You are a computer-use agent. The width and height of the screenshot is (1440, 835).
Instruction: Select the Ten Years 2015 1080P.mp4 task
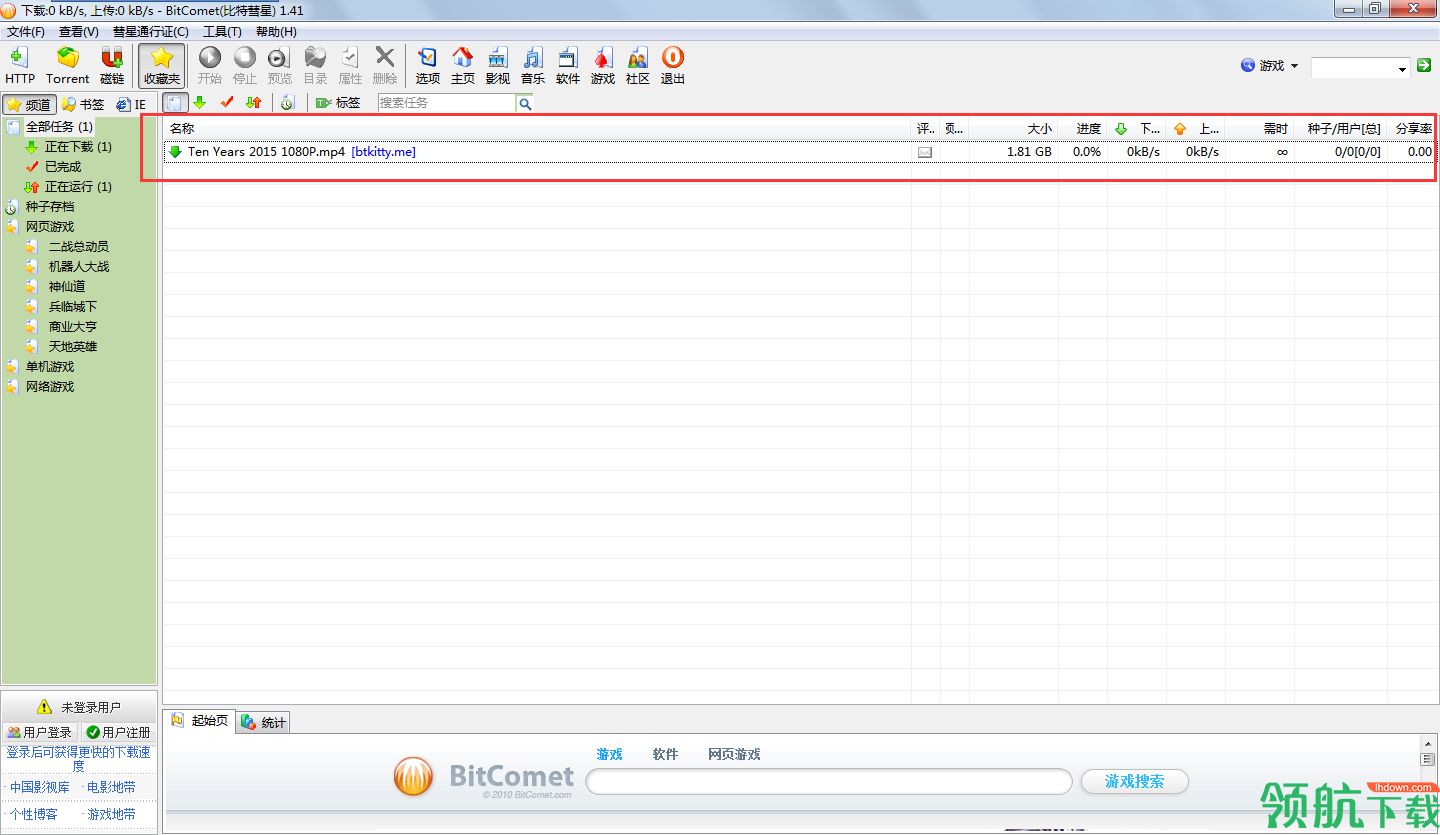tap(799, 152)
